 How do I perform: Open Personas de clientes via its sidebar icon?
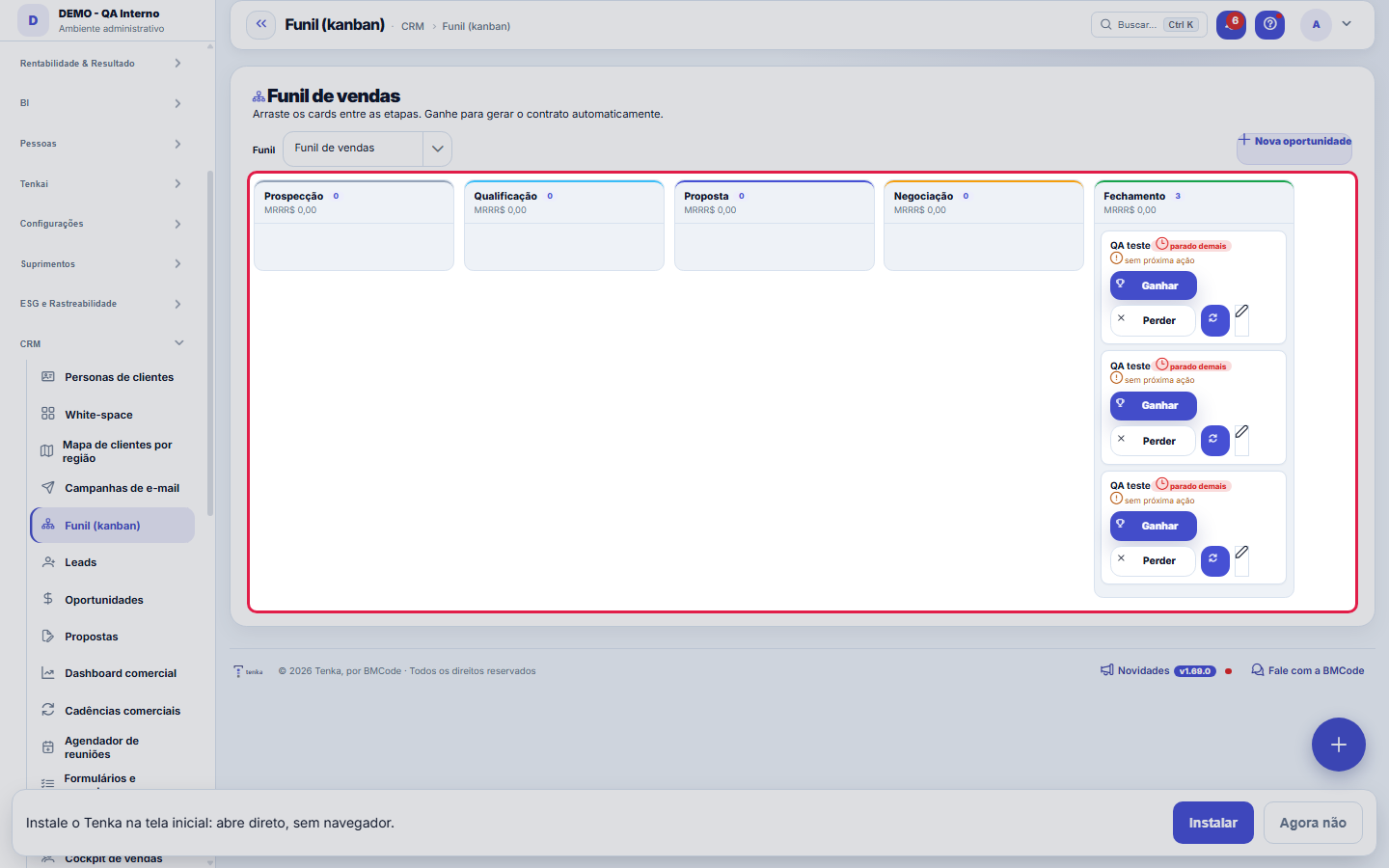pyautogui.click(x=47, y=377)
